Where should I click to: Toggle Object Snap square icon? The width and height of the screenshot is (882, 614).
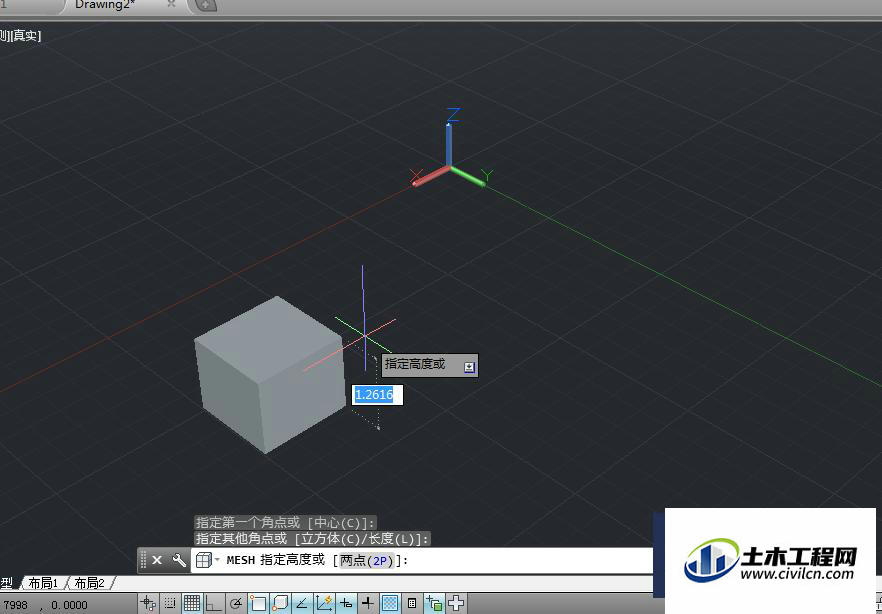(x=258, y=603)
